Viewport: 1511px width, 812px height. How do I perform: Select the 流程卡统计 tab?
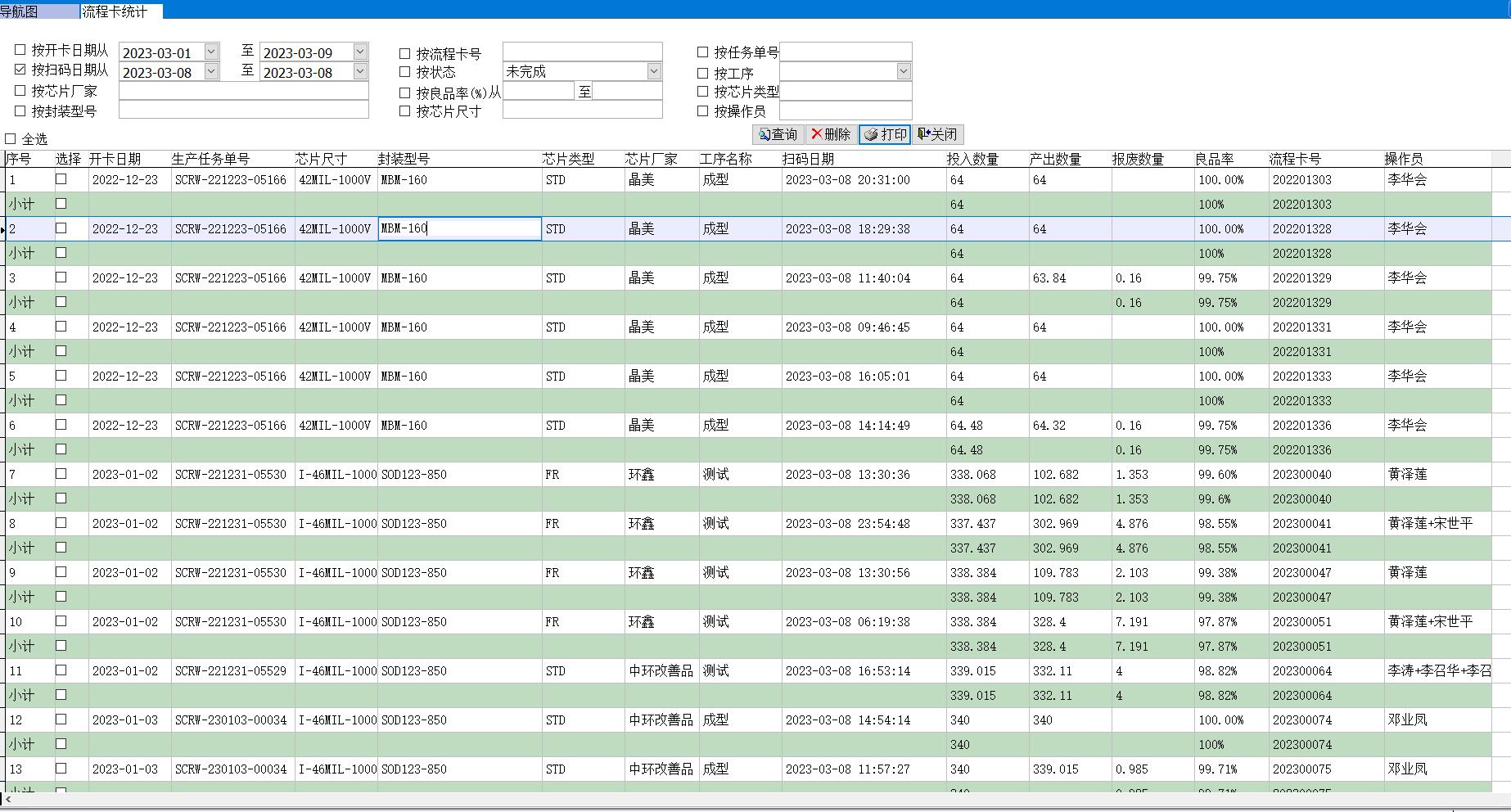[115, 11]
